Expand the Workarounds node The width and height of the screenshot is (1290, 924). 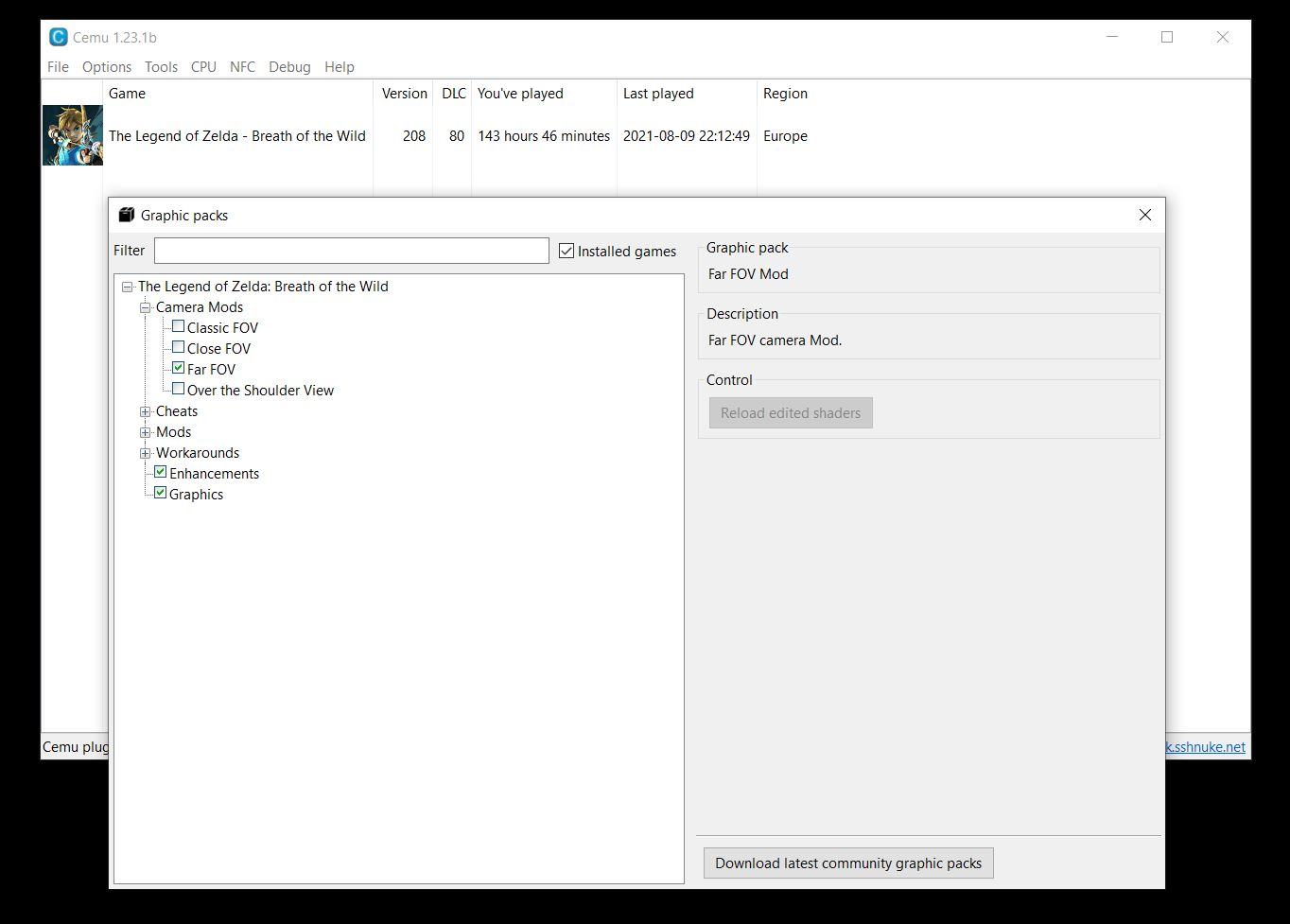pyautogui.click(x=146, y=453)
